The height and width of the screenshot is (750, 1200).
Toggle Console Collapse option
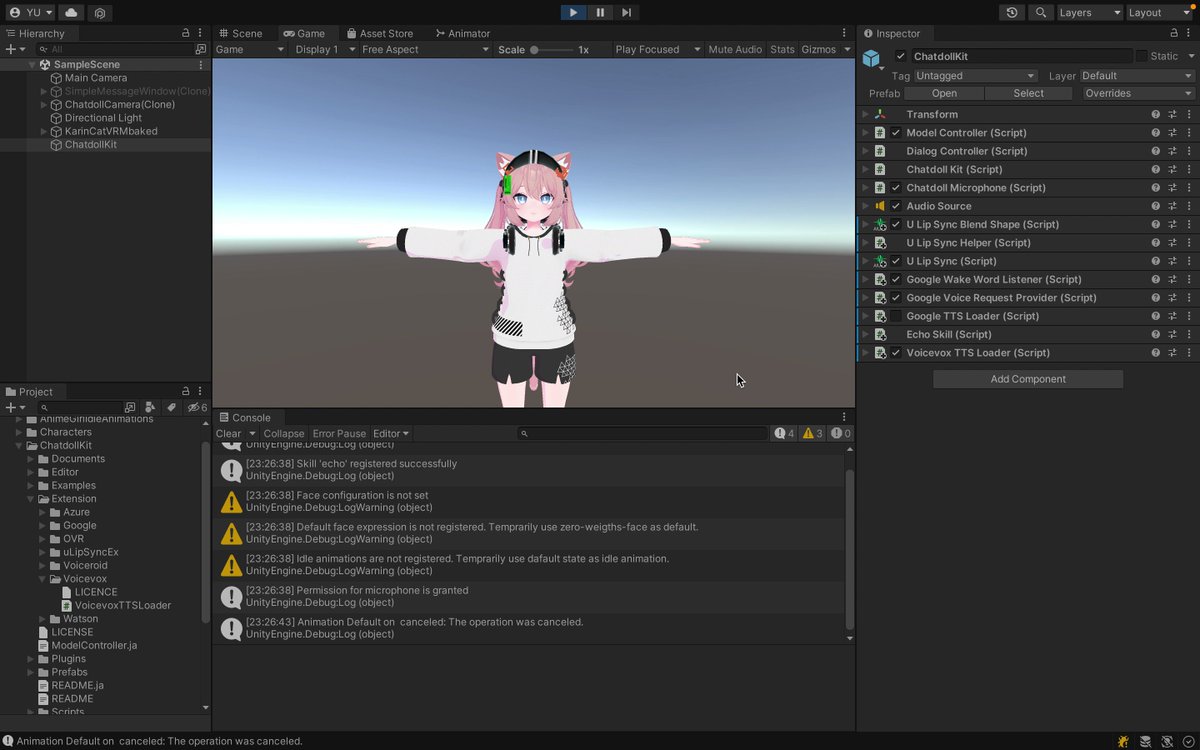pyautogui.click(x=284, y=434)
